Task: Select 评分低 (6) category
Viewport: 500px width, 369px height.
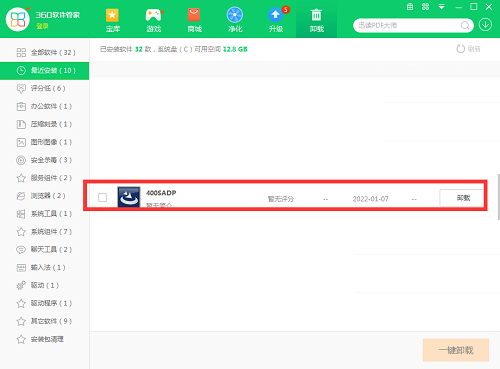Action: (45, 88)
